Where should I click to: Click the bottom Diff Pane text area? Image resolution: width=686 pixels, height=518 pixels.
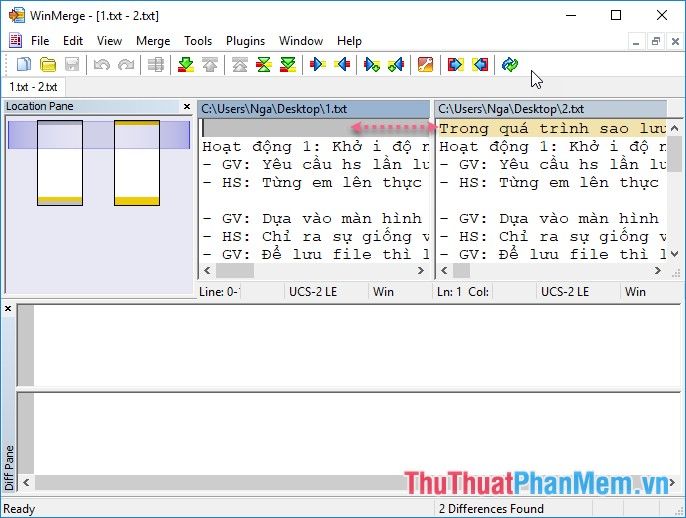(x=357, y=434)
